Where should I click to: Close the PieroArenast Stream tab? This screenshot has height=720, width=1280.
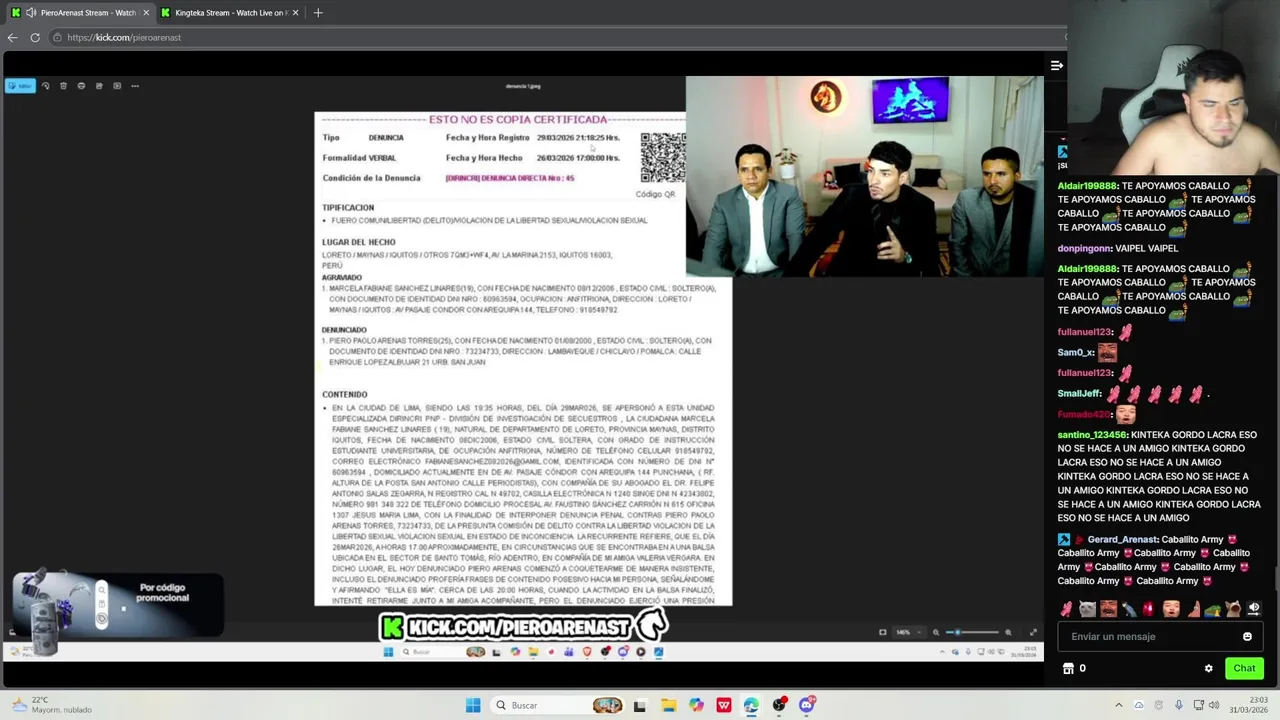(x=146, y=13)
